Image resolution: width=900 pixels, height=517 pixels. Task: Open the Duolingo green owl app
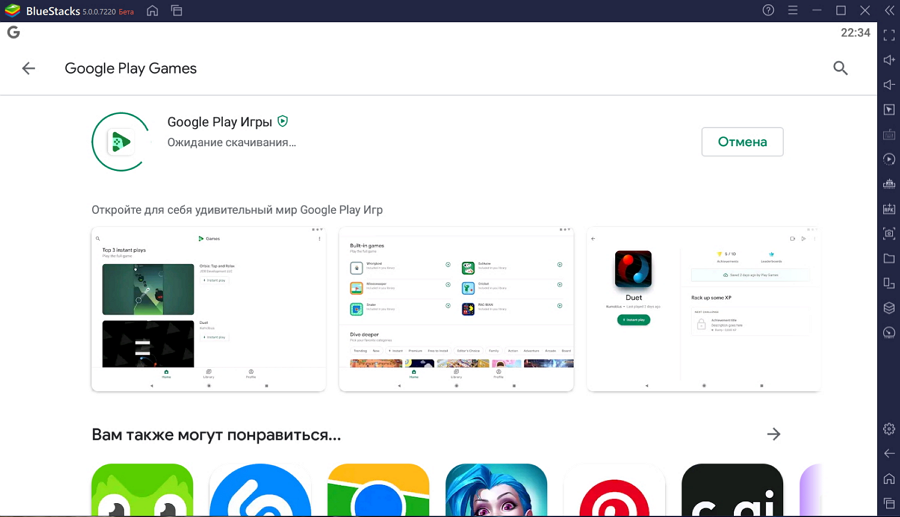[142, 490]
